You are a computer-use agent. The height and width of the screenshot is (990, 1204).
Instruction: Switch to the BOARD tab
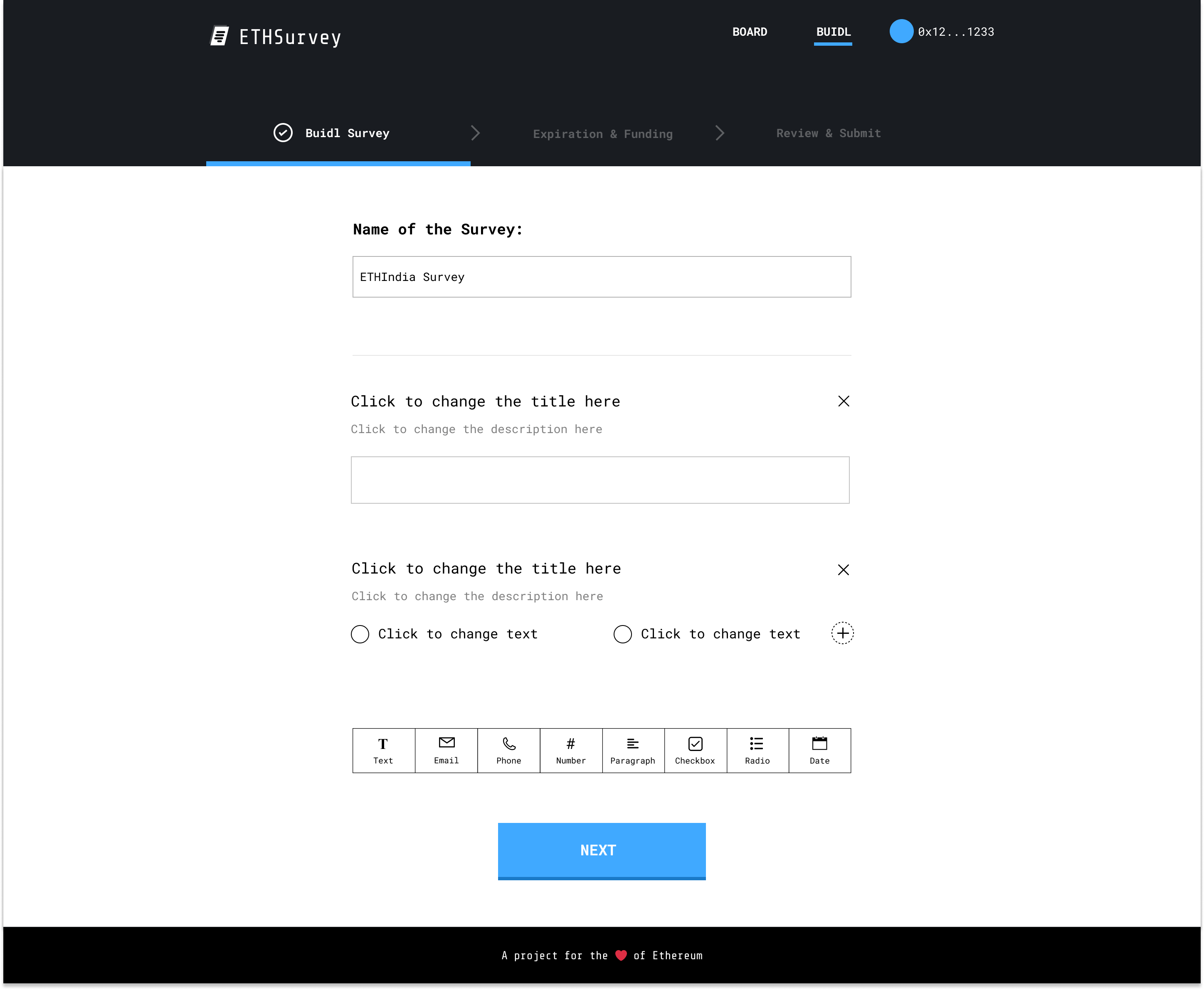pyautogui.click(x=750, y=32)
